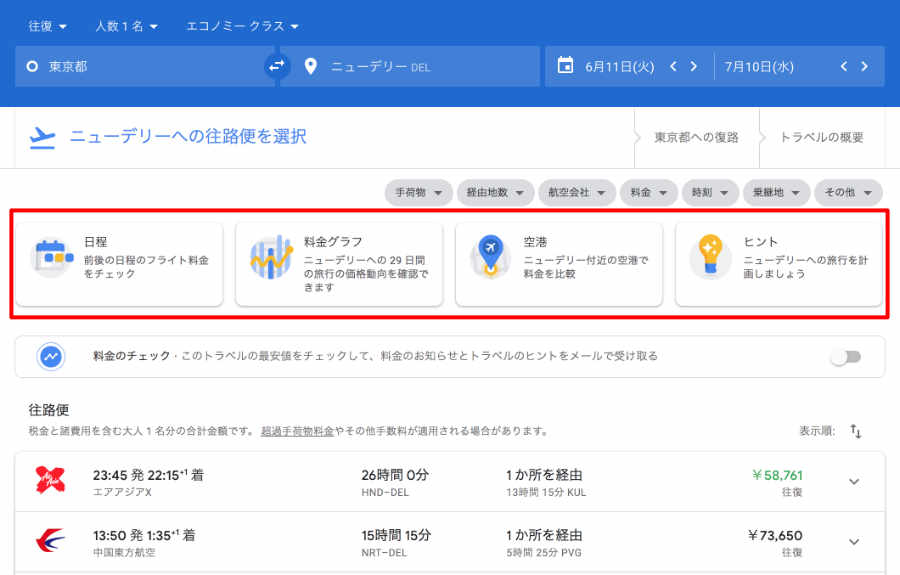Click the 15時間 15分 duration text
This screenshot has height=575, width=900.
pos(396,535)
